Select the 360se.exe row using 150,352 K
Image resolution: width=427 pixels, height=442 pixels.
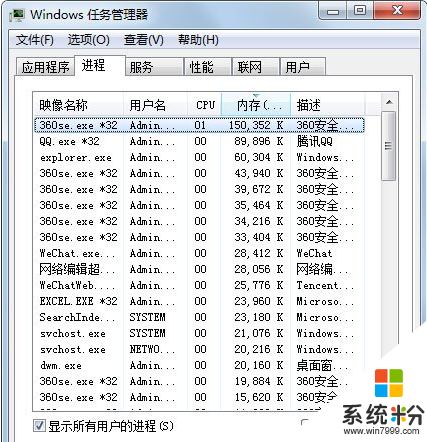pos(199,125)
